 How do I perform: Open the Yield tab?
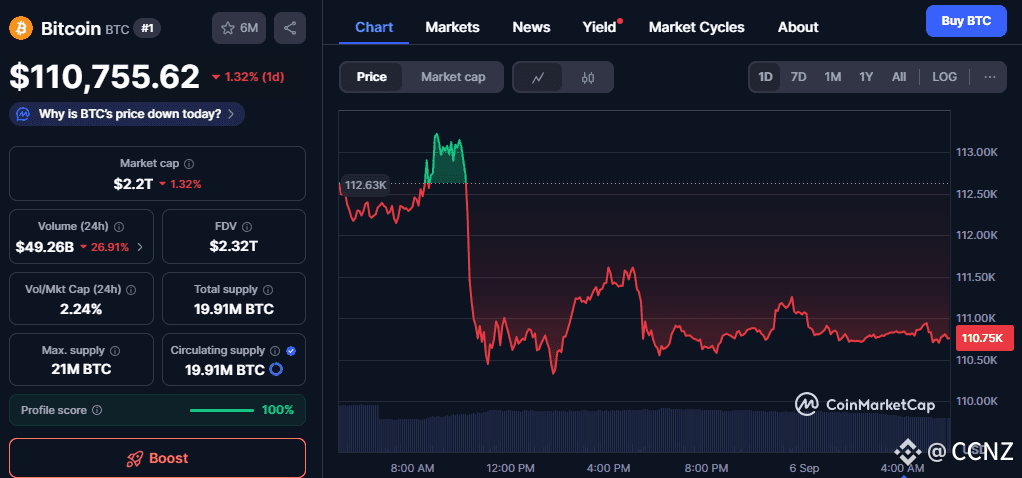coord(600,27)
